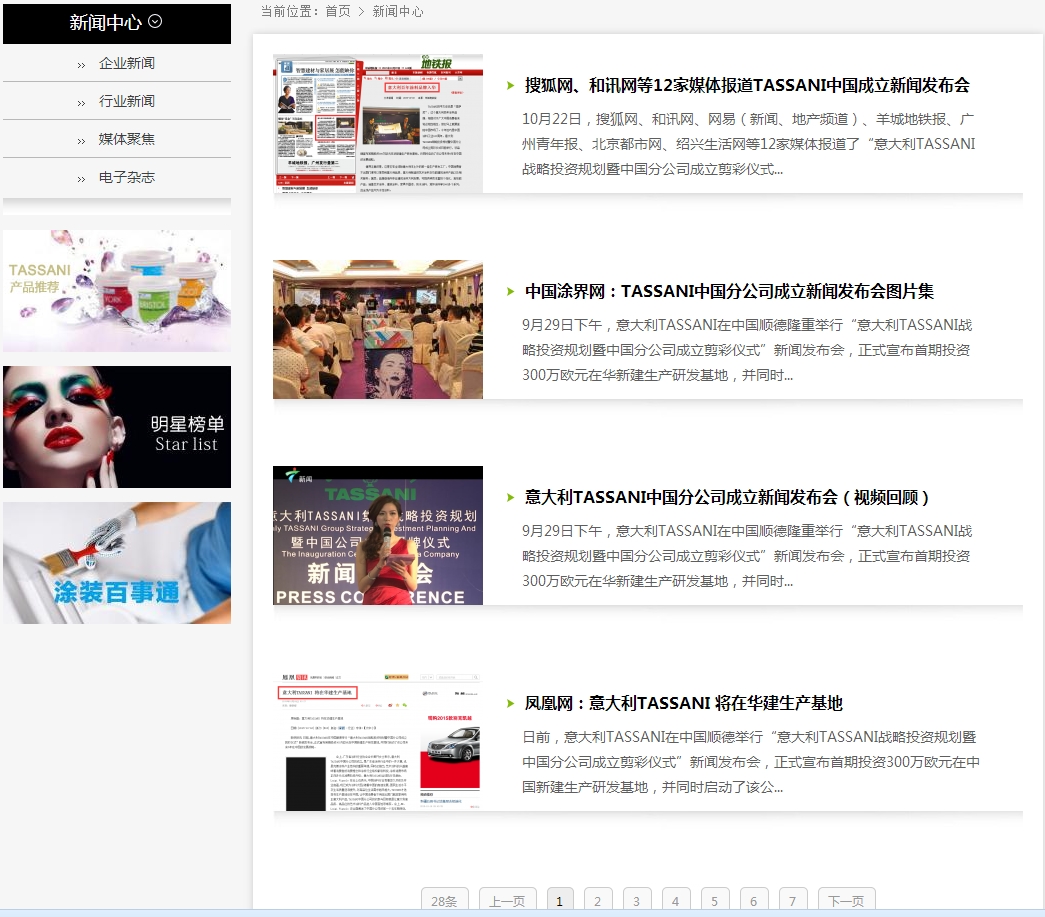The height and width of the screenshot is (917, 1045).
Task: Expand the 新闻中心 header chevron icon
Action: pyautogui.click(x=155, y=22)
